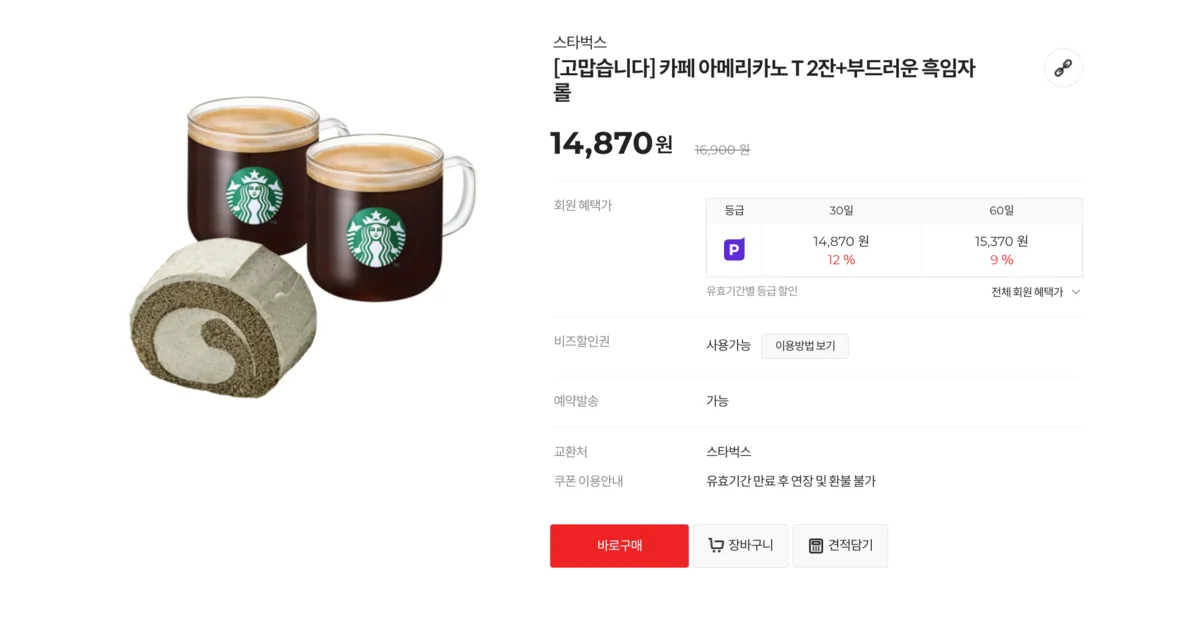
Task: Click the cart icon on 장바구니 button
Action: tap(716, 545)
